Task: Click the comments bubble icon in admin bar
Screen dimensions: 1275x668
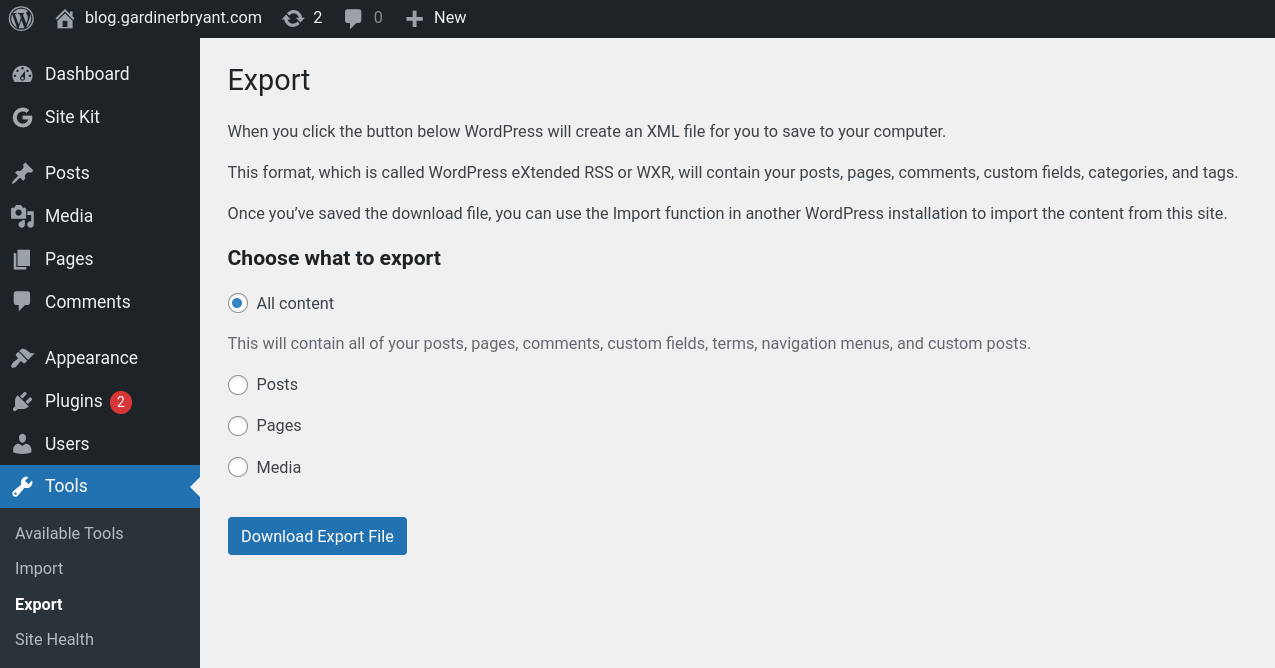Action: click(353, 18)
